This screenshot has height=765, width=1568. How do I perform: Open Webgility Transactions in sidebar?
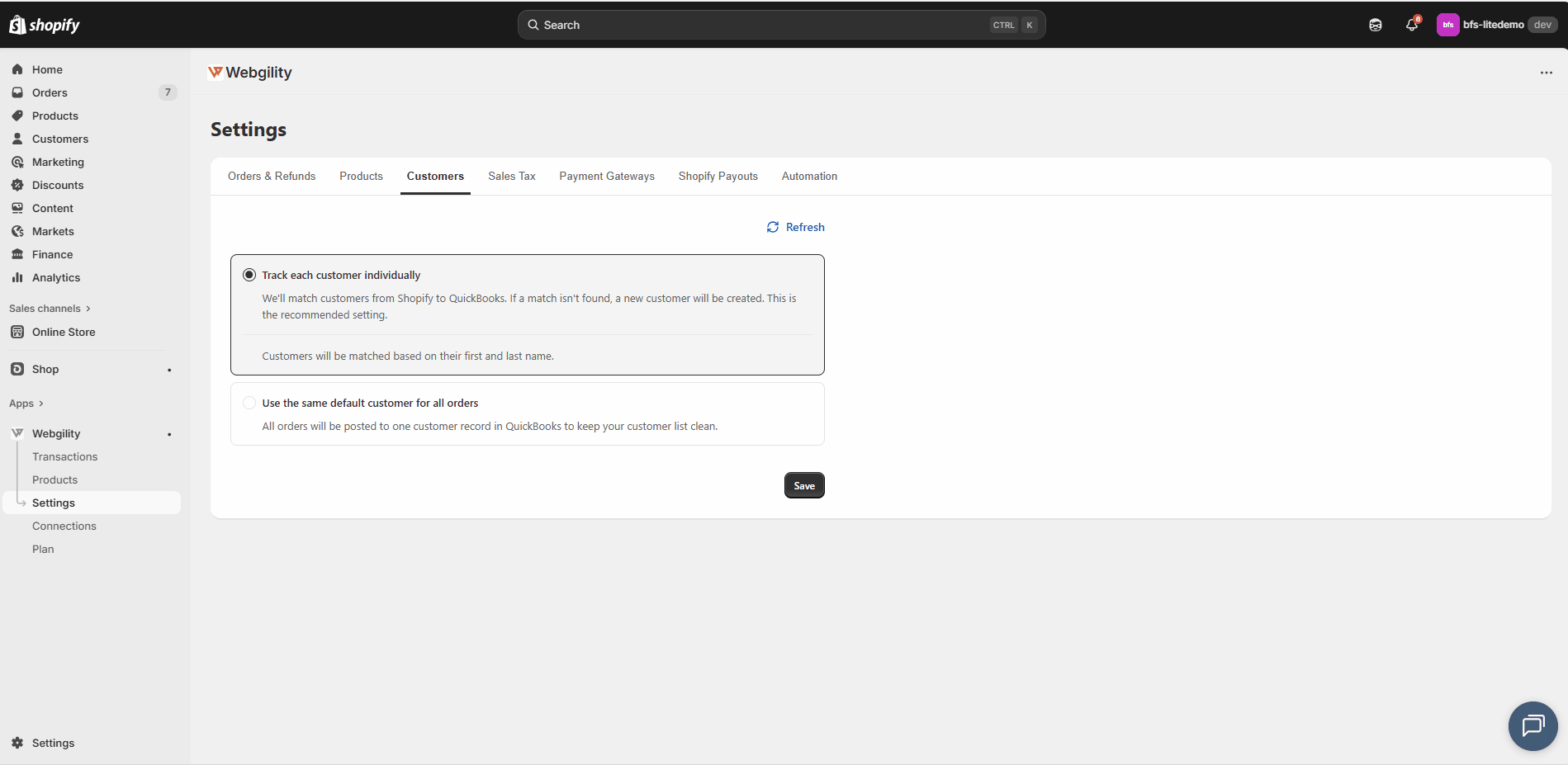(64, 456)
